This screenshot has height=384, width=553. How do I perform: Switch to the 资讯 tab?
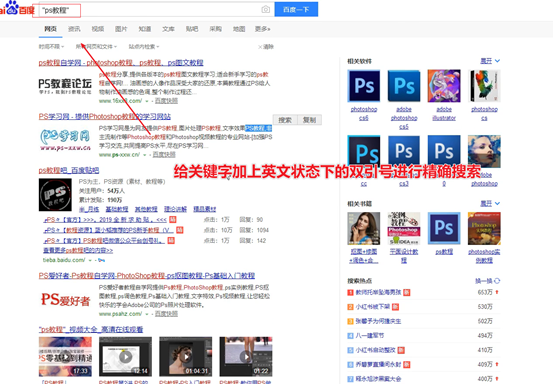74,29
